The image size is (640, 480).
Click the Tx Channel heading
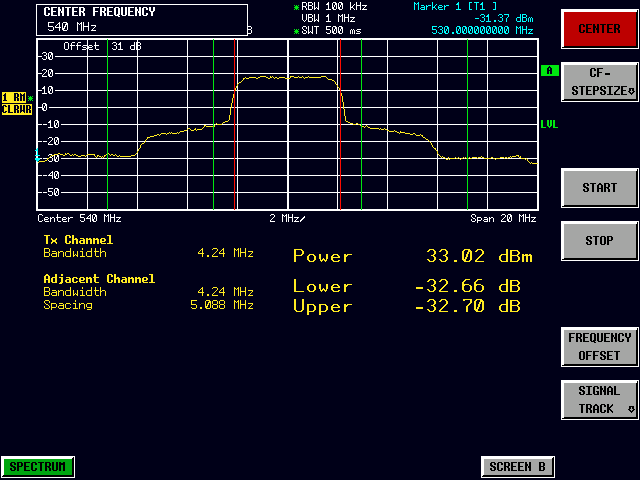pos(78,240)
